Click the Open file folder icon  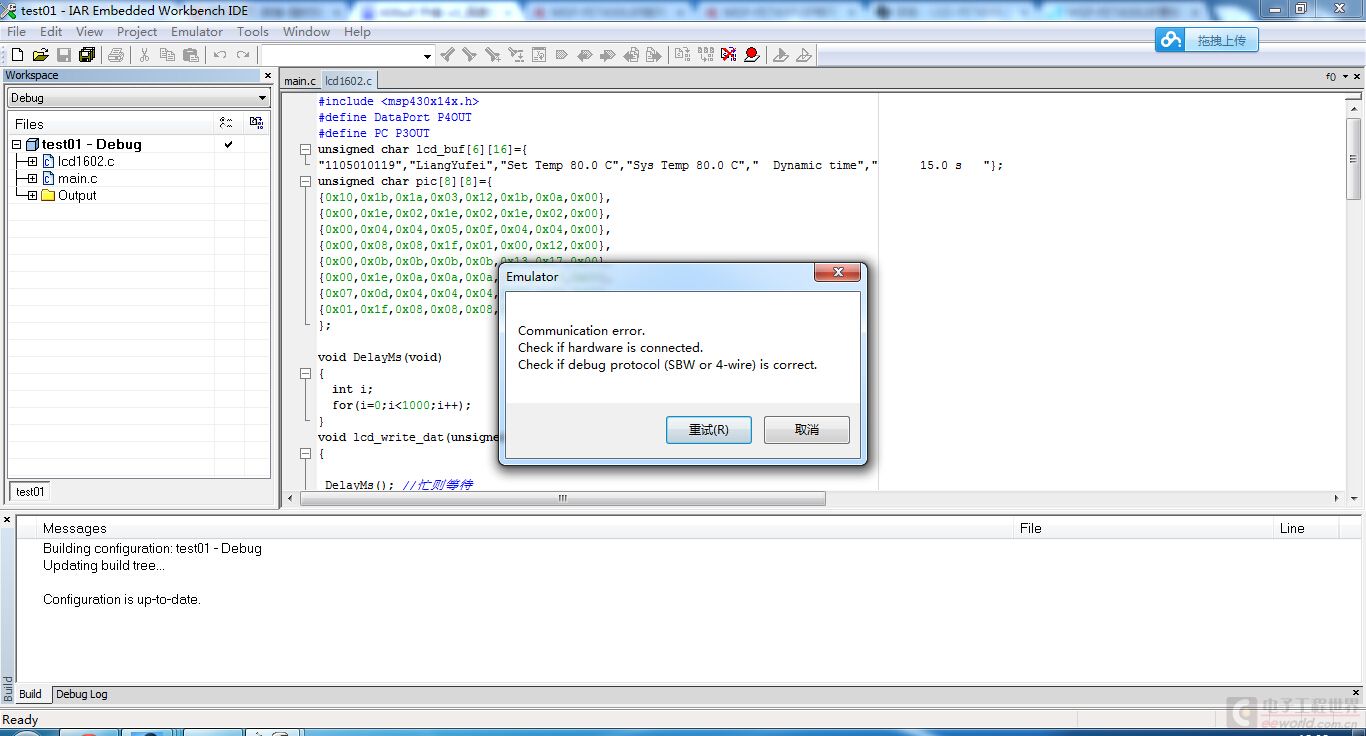coord(40,55)
